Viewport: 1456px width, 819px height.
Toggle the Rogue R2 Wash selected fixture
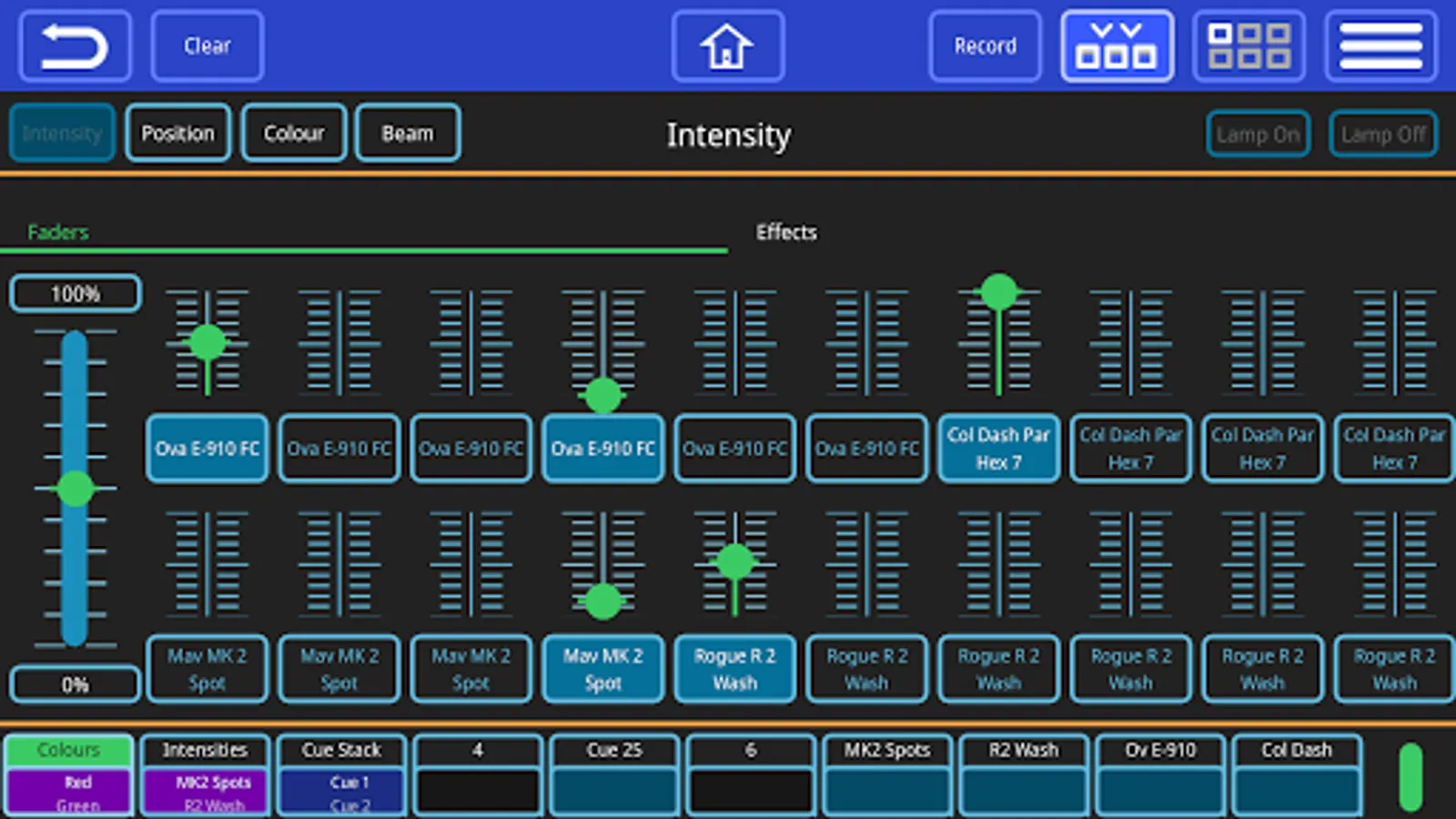coord(734,669)
